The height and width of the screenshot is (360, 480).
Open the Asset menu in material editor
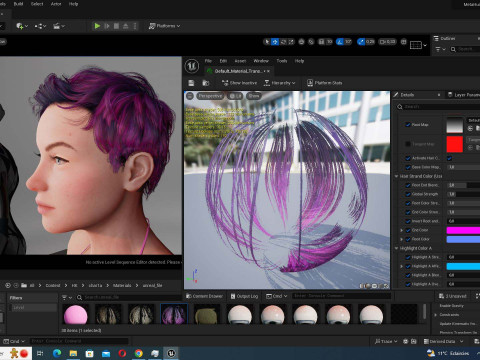tap(240, 61)
